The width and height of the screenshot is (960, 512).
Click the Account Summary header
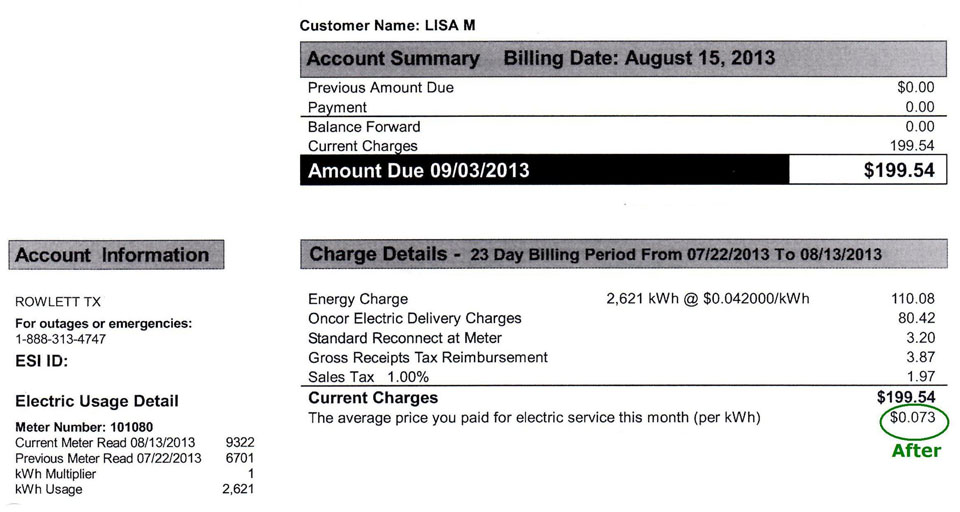392,58
